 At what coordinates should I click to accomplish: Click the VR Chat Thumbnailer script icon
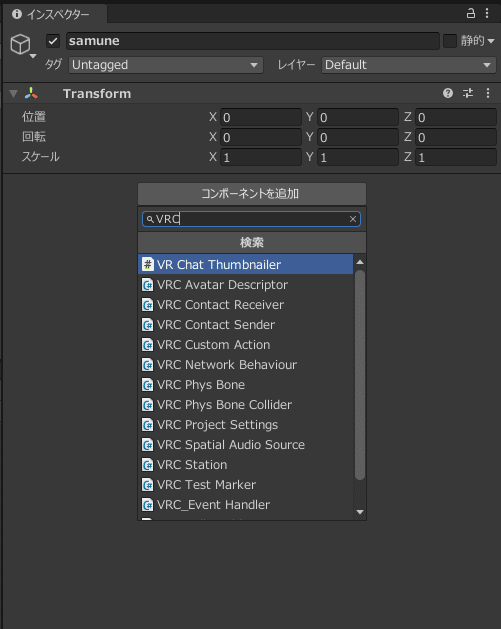[x=148, y=264]
